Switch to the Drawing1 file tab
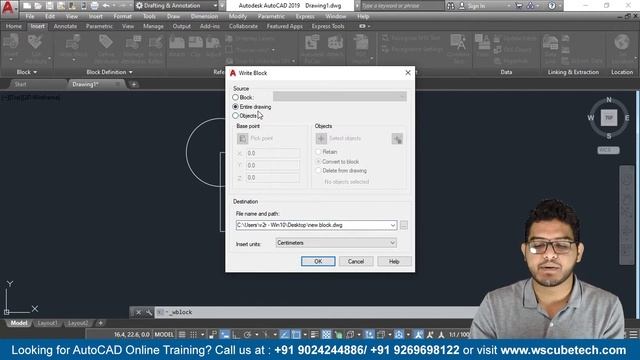Image resolution: width=640 pixels, height=360 pixels. point(85,84)
